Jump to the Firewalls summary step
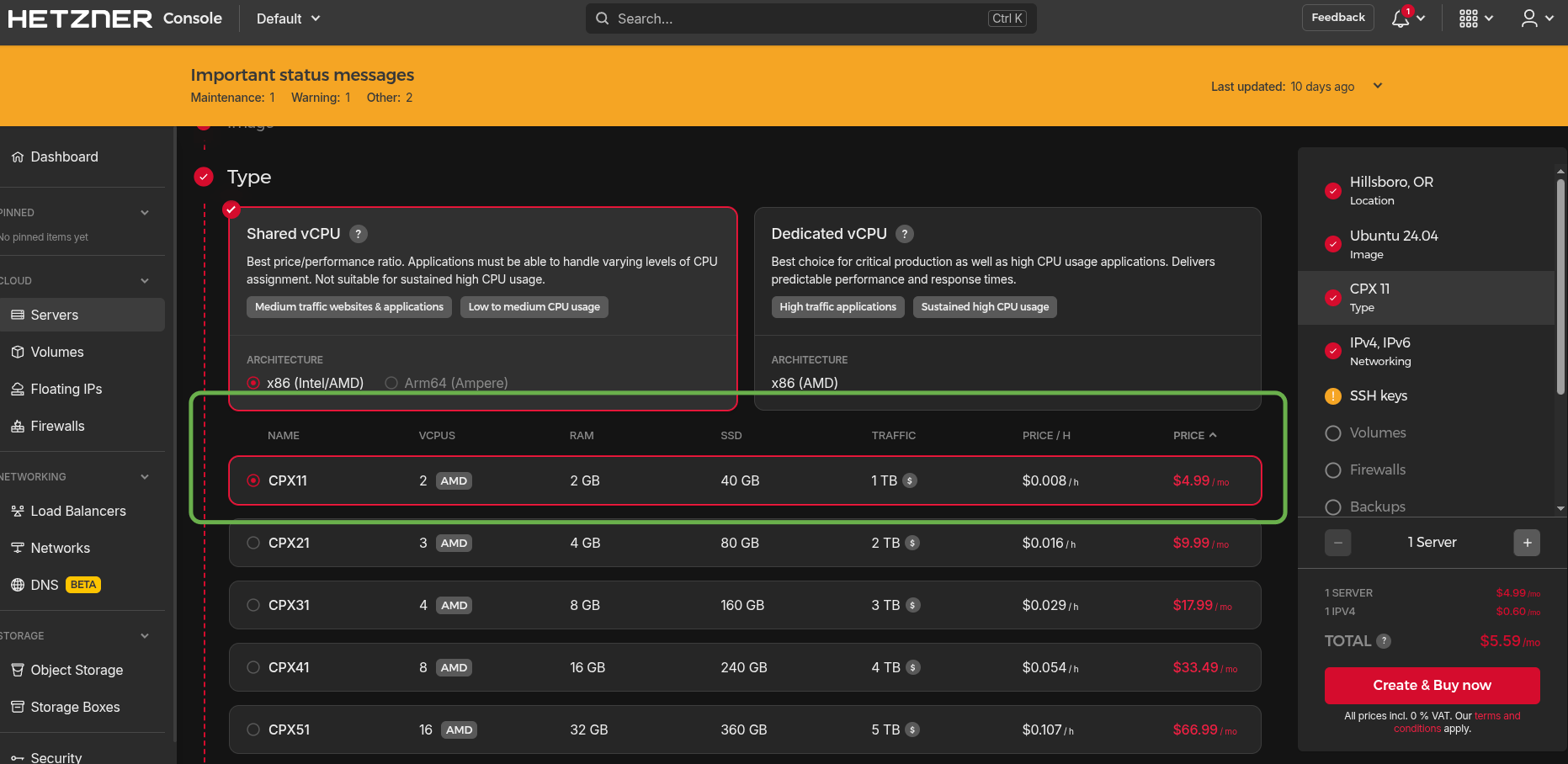Screen dimensions: 1568x764 (x=1378, y=470)
